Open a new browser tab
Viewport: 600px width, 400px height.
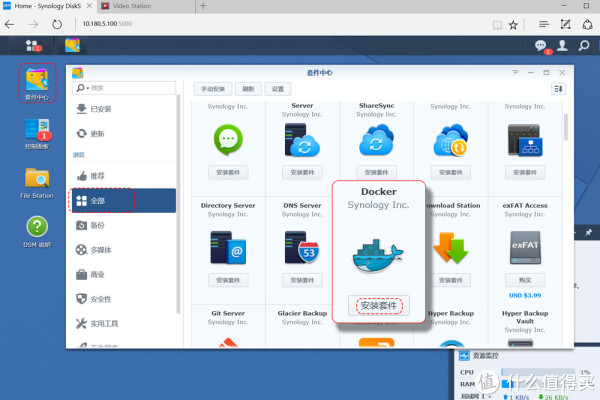click(203, 6)
